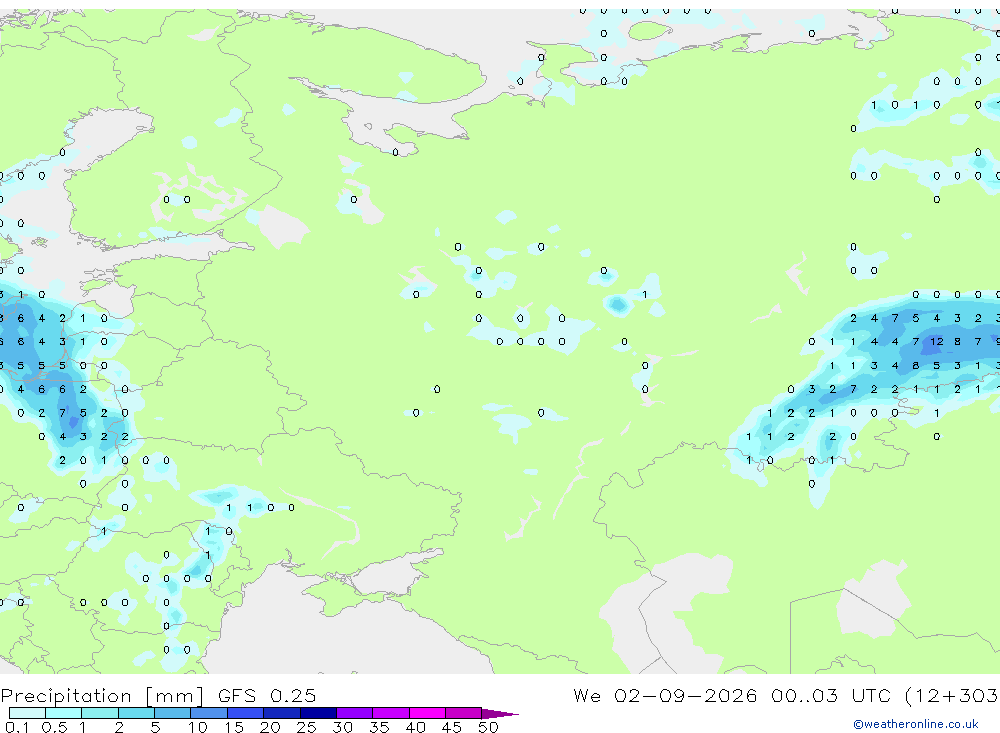Click the 40 mm magenta legend swatch
This screenshot has width=1000, height=733.
coord(427,713)
